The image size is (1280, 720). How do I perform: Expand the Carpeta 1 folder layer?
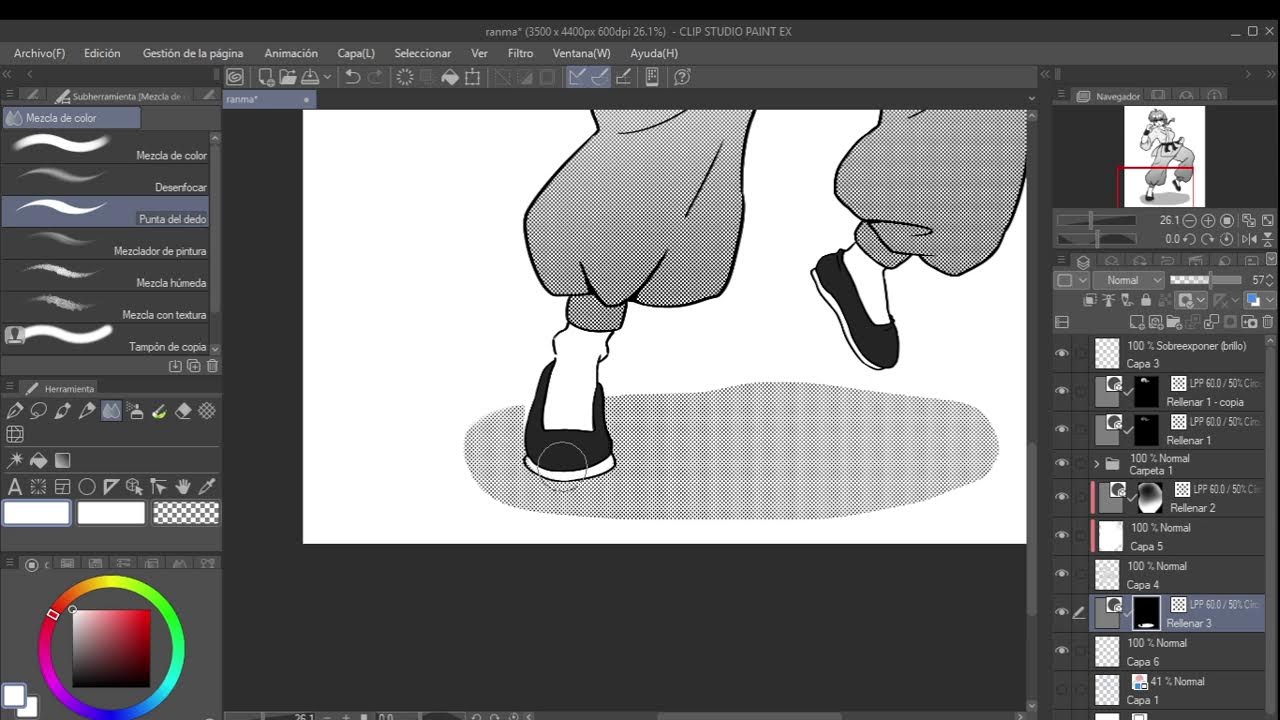point(1097,464)
